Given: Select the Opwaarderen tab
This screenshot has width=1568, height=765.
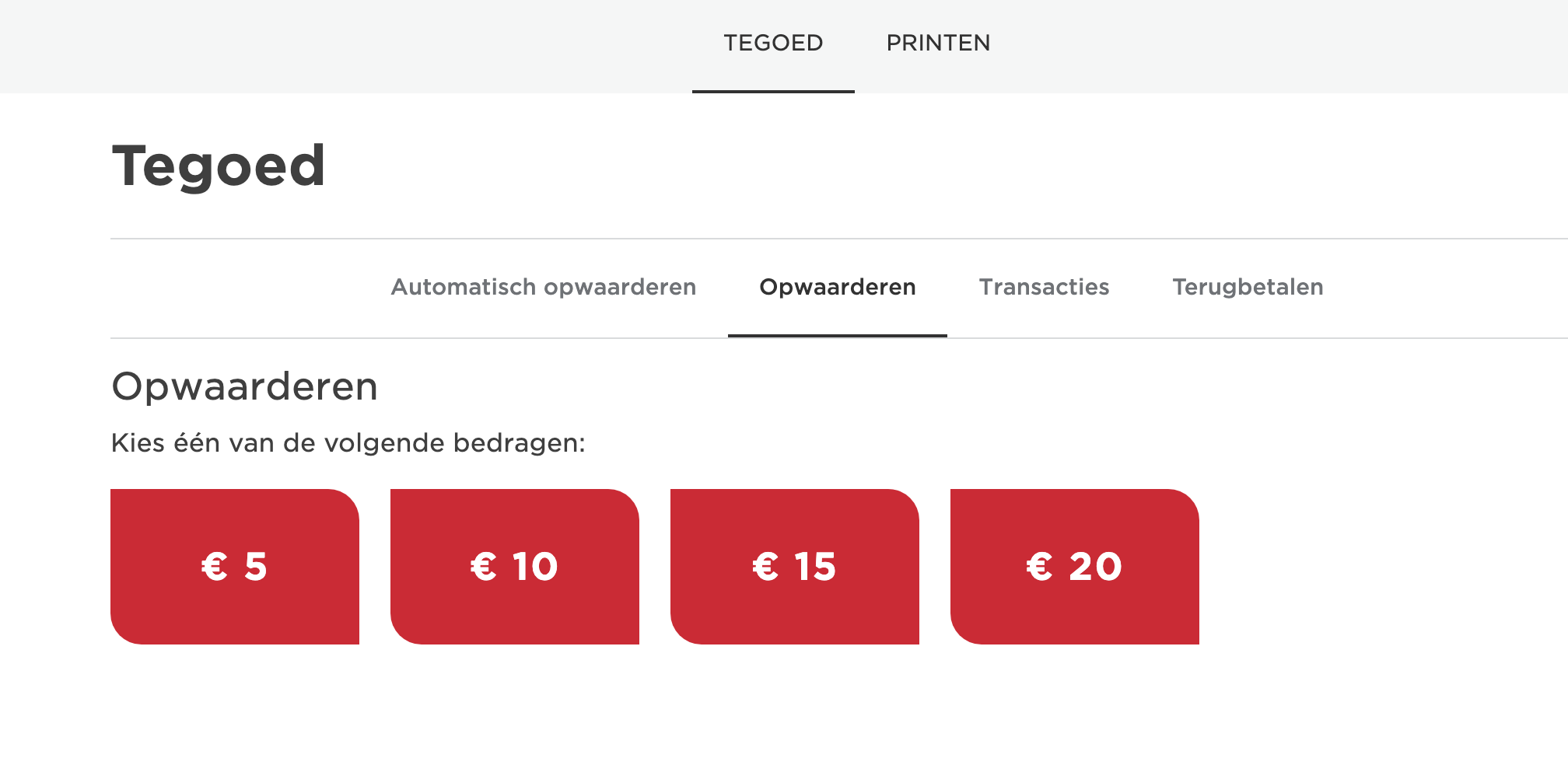Looking at the screenshot, I should pos(838,287).
